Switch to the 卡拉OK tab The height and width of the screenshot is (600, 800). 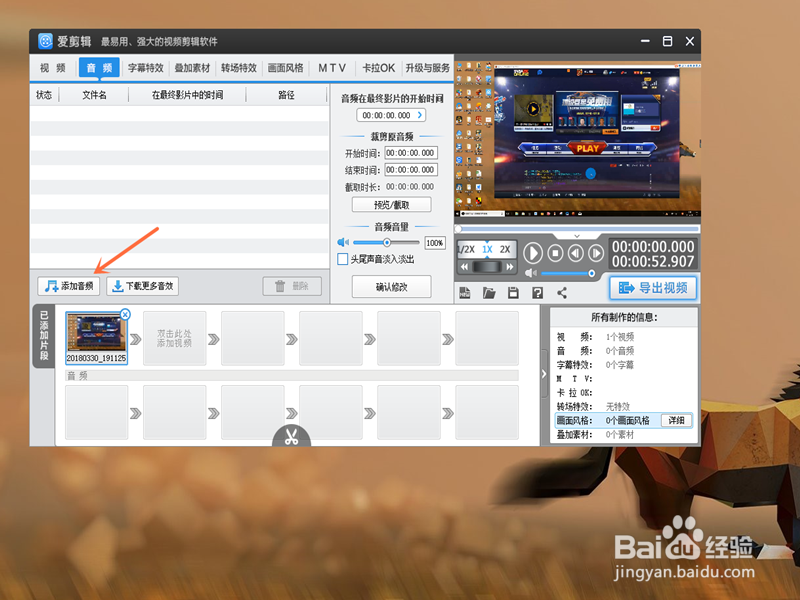coord(379,68)
